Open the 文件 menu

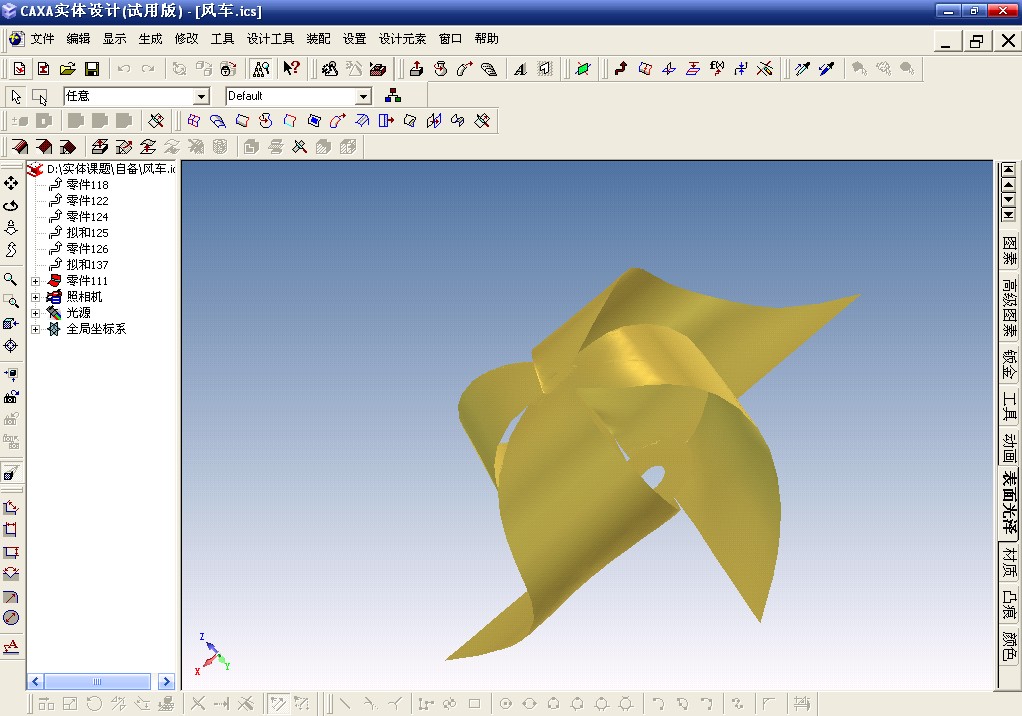[x=42, y=38]
